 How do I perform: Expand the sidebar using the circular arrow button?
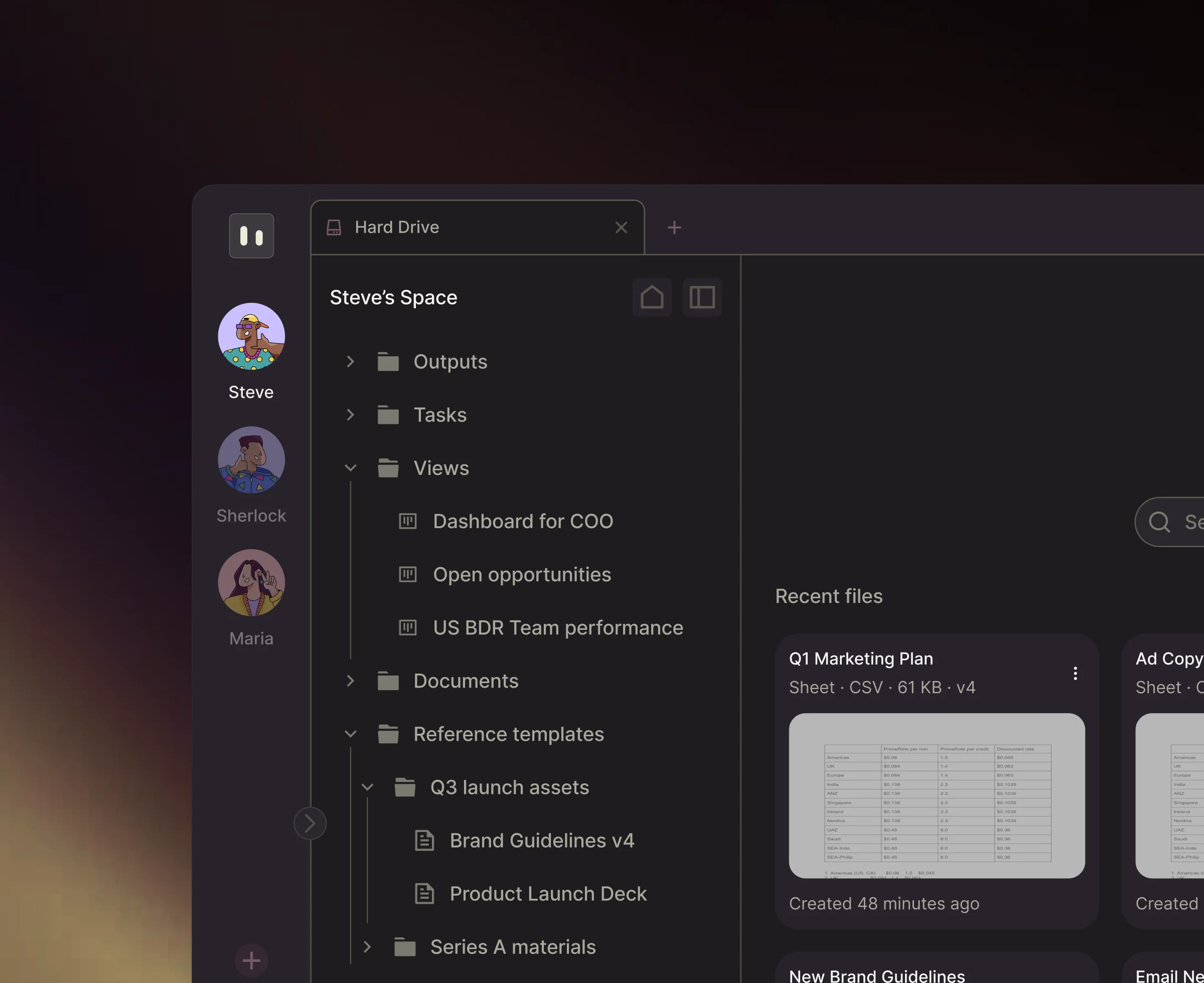click(x=310, y=824)
